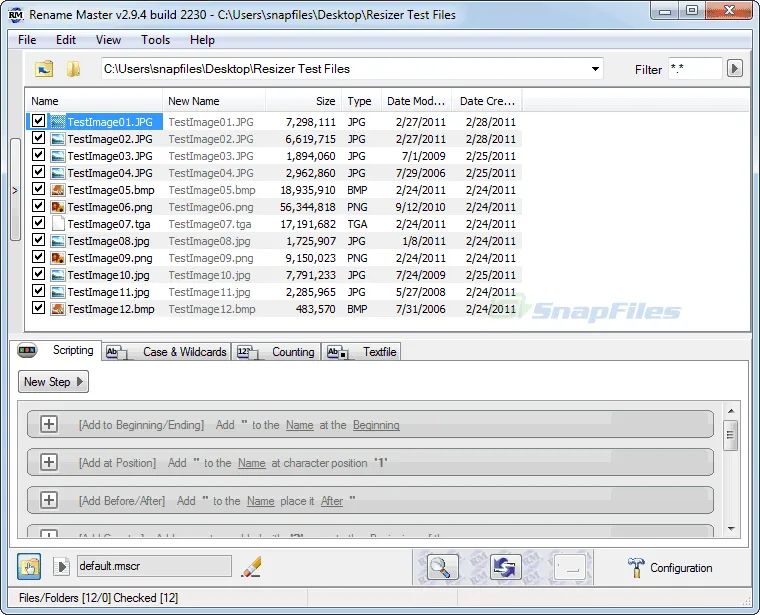Click the eraser clear script icon

251,567
